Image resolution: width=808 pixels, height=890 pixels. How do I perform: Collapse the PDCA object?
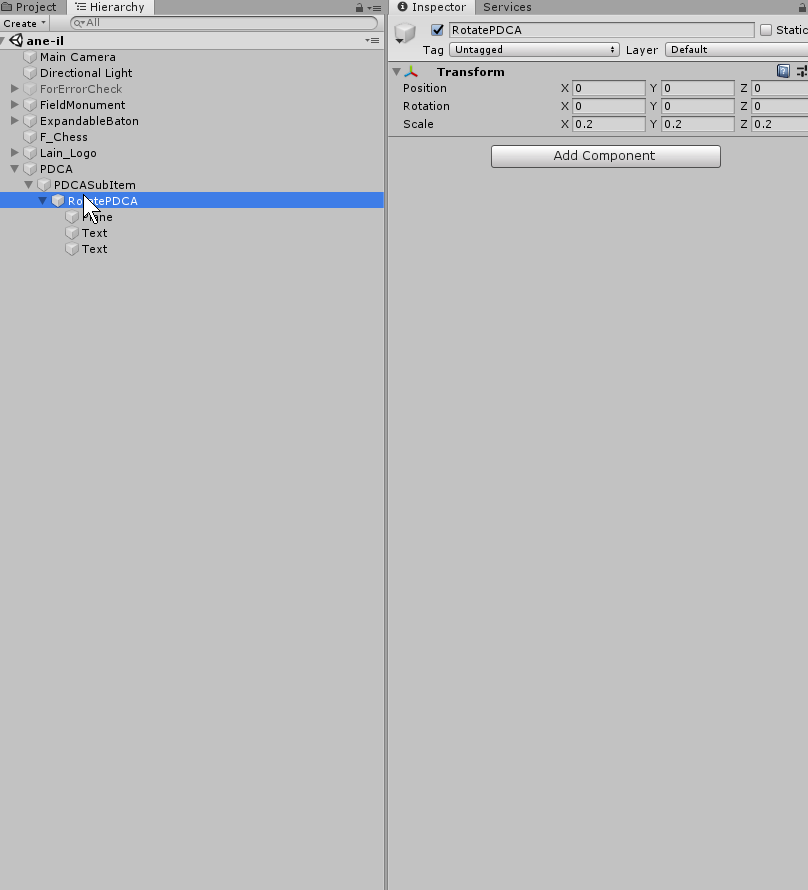click(x=15, y=169)
